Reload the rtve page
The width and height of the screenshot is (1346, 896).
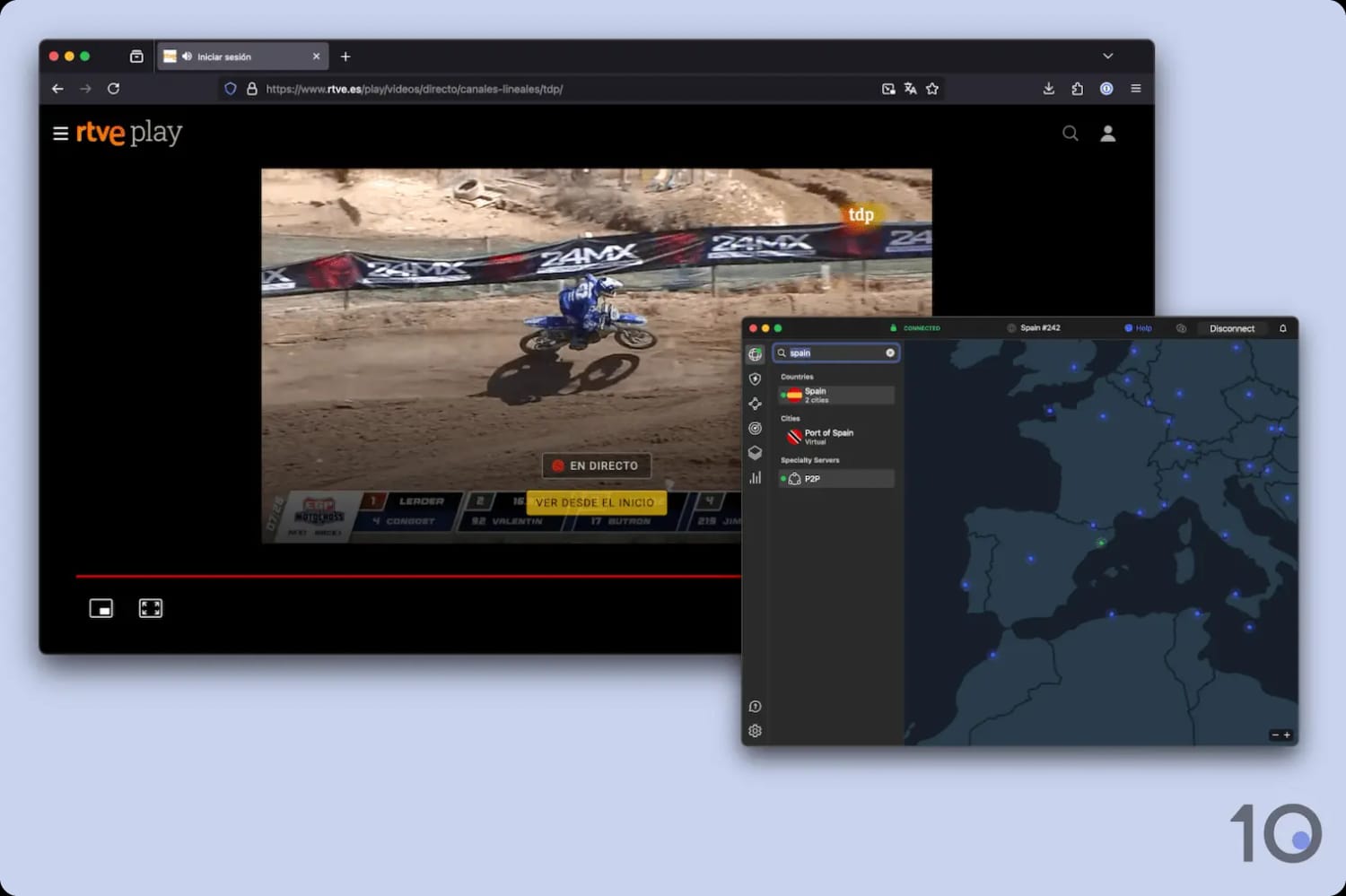tap(113, 89)
